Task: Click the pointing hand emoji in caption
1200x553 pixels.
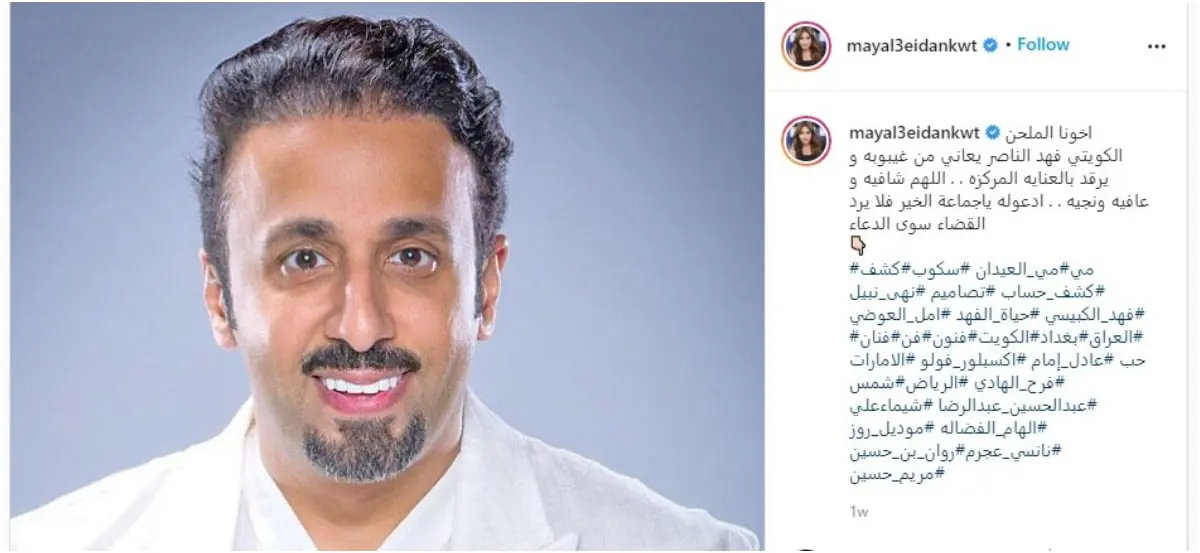Action: coord(857,246)
